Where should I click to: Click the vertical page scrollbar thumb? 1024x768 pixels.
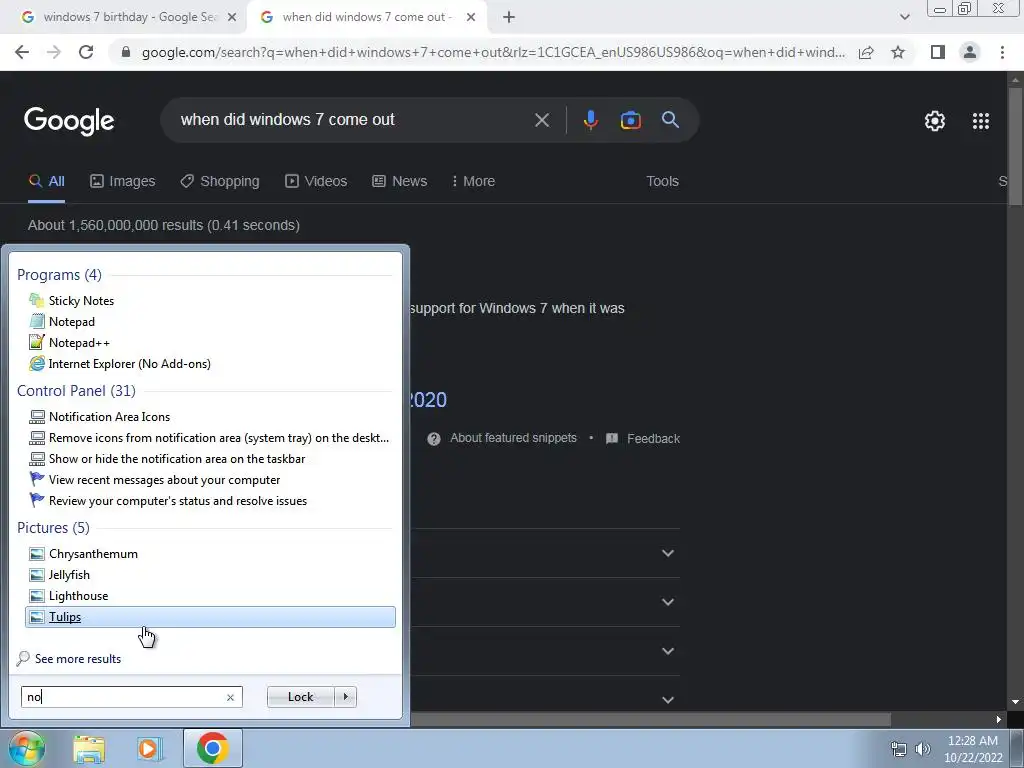coord(1015,148)
